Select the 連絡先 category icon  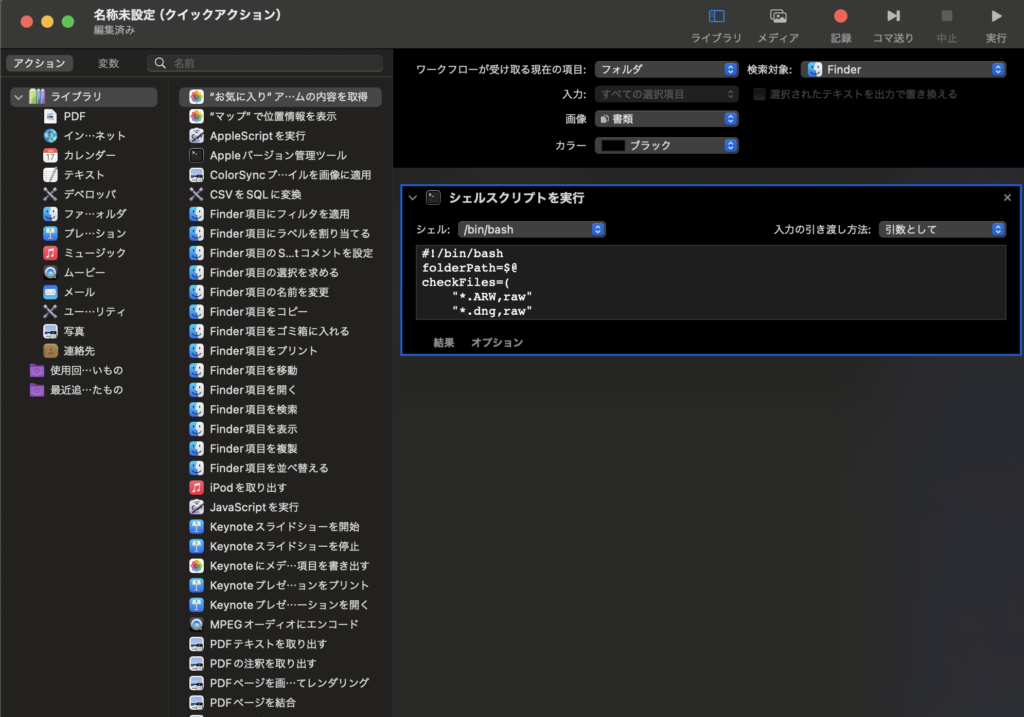click(x=50, y=351)
